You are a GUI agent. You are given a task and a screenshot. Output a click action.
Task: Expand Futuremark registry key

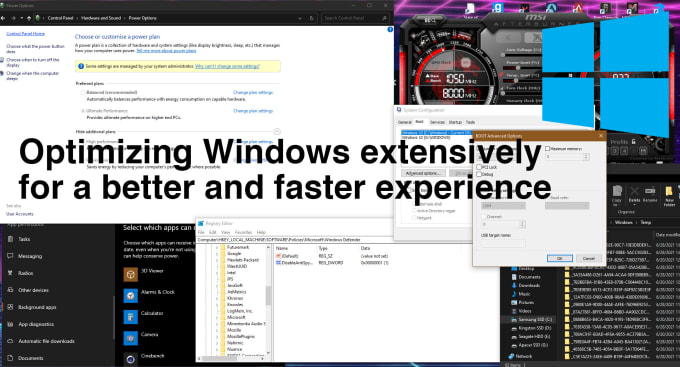(x=217, y=247)
